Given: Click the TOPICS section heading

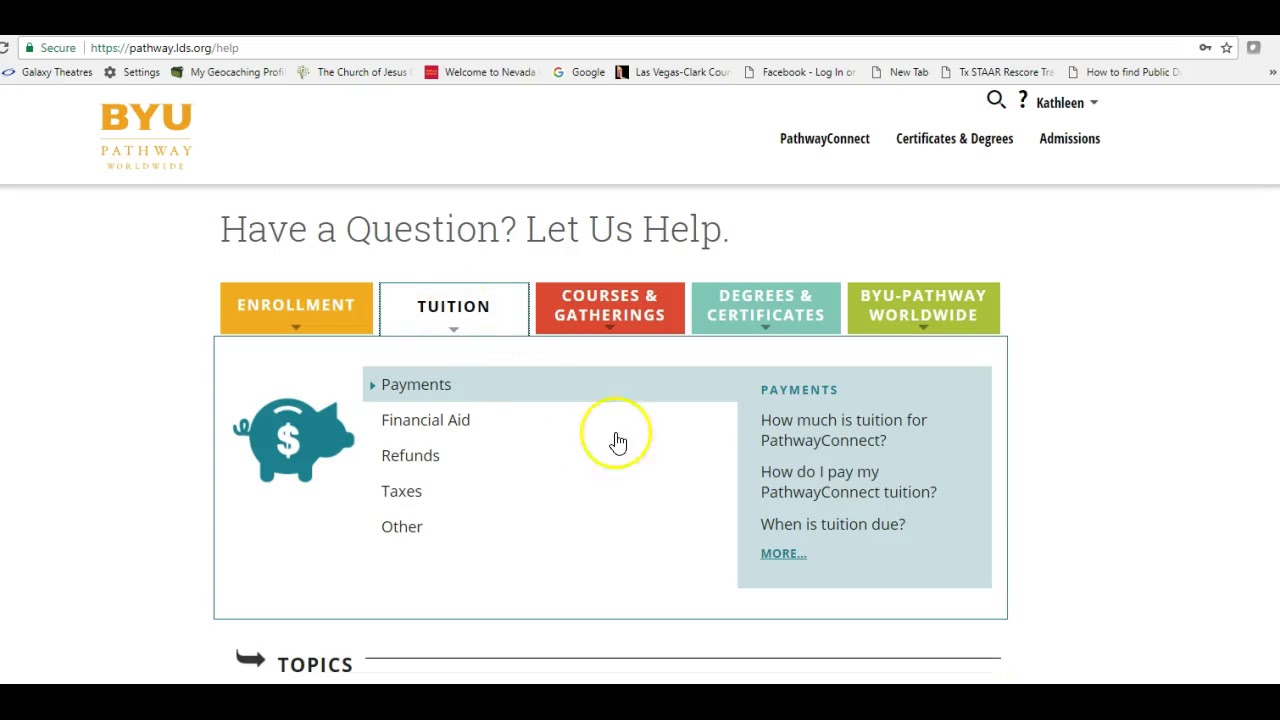Looking at the screenshot, I should [x=315, y=665].
